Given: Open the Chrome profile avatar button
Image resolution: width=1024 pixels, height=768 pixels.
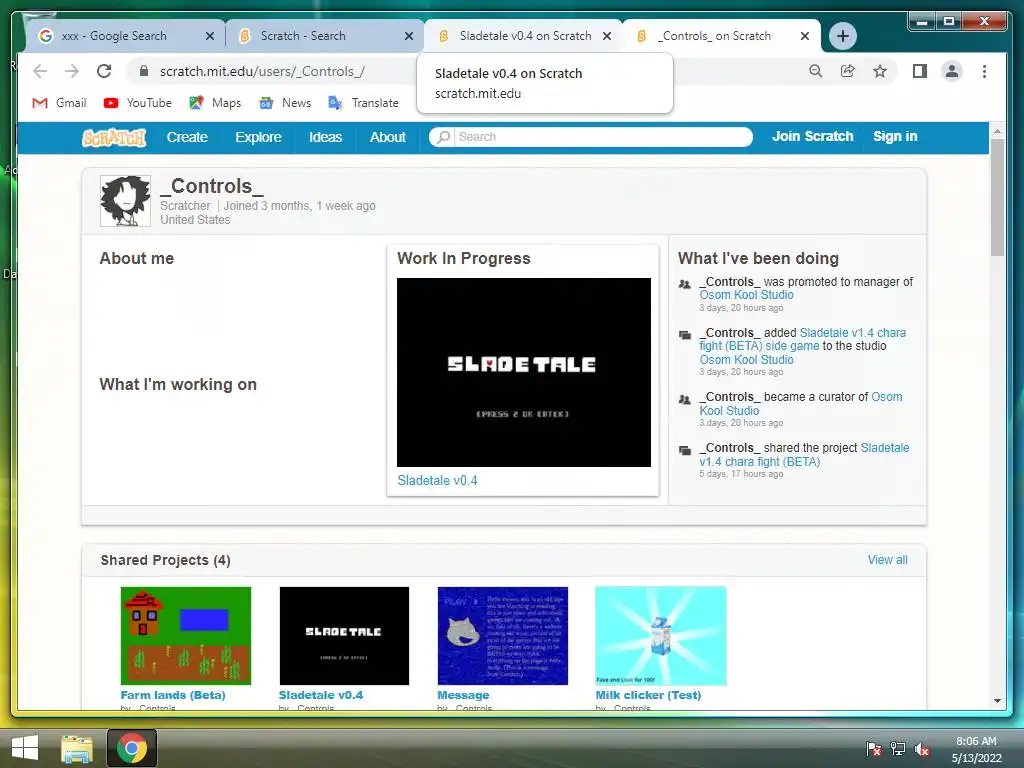Looking at the screenshot, I should [952, 71].
